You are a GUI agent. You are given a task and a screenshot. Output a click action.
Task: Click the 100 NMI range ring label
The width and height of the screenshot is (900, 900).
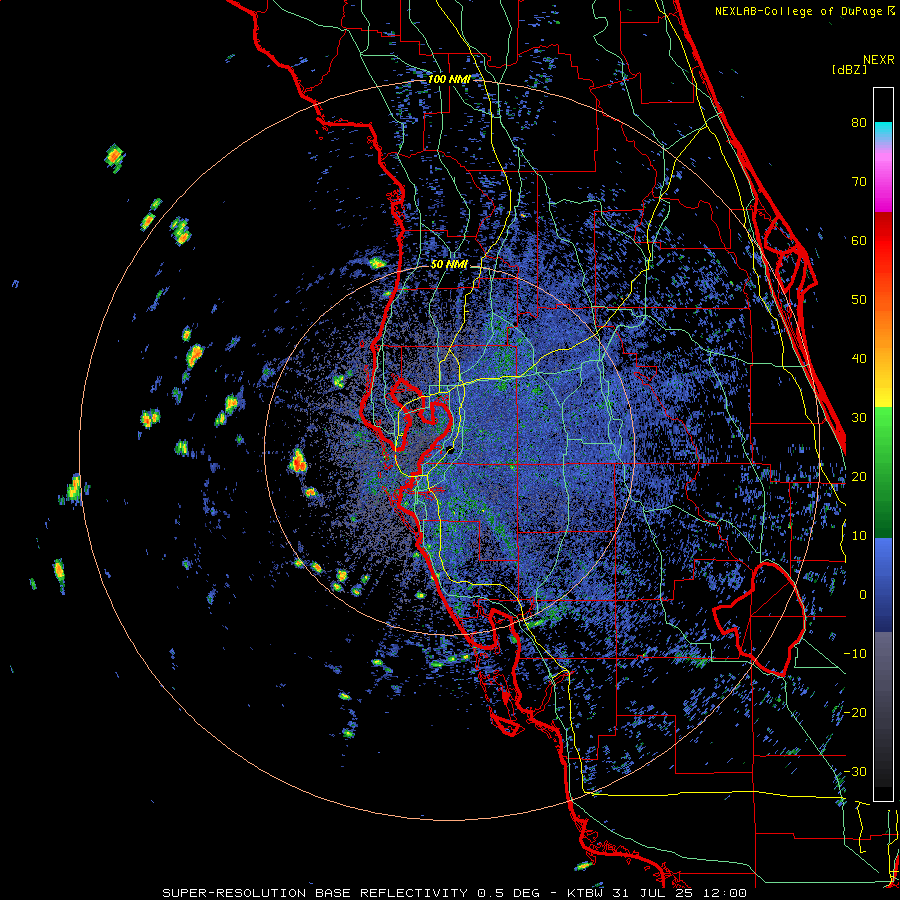coord(449,79)
